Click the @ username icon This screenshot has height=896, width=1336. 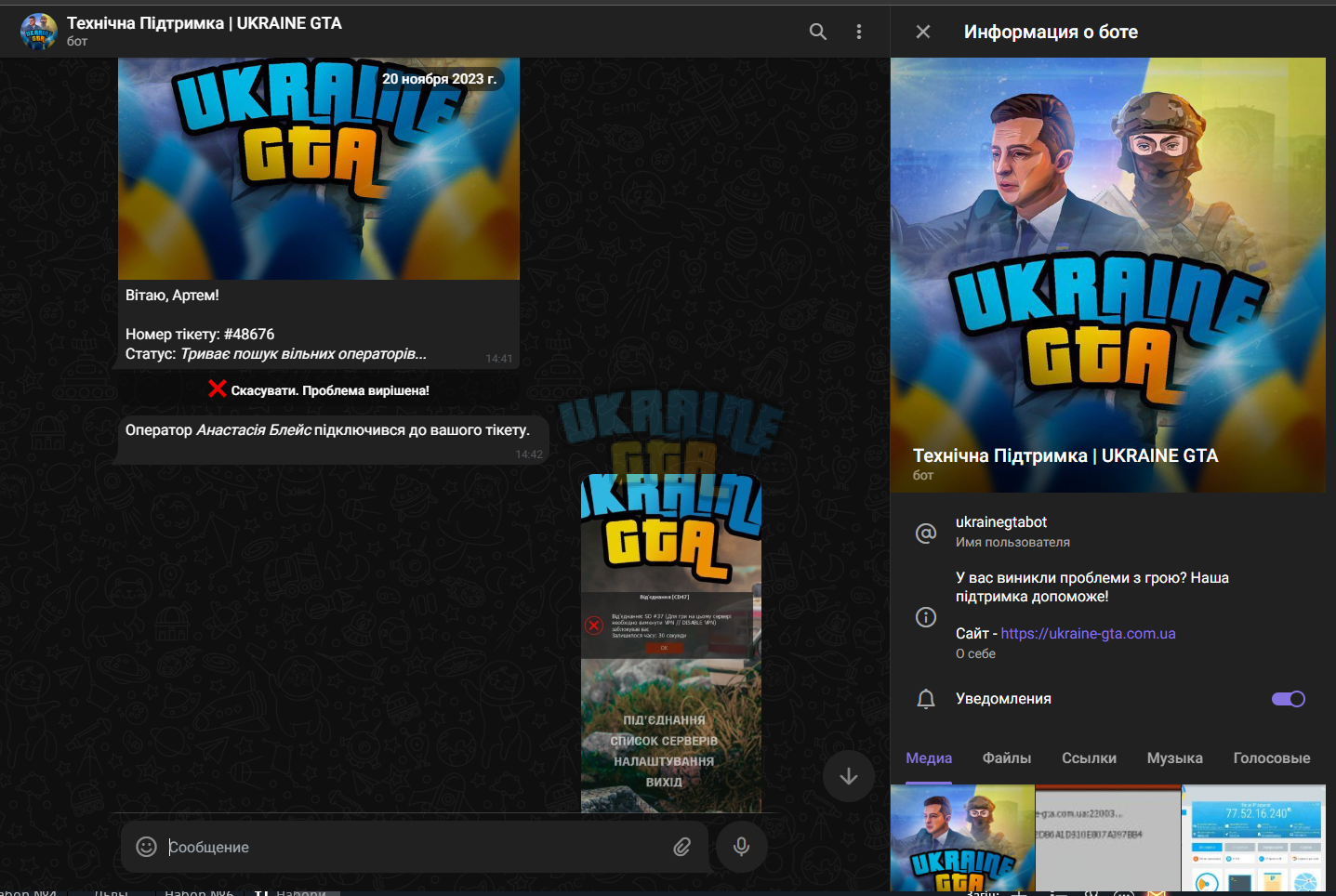[926, 533]
